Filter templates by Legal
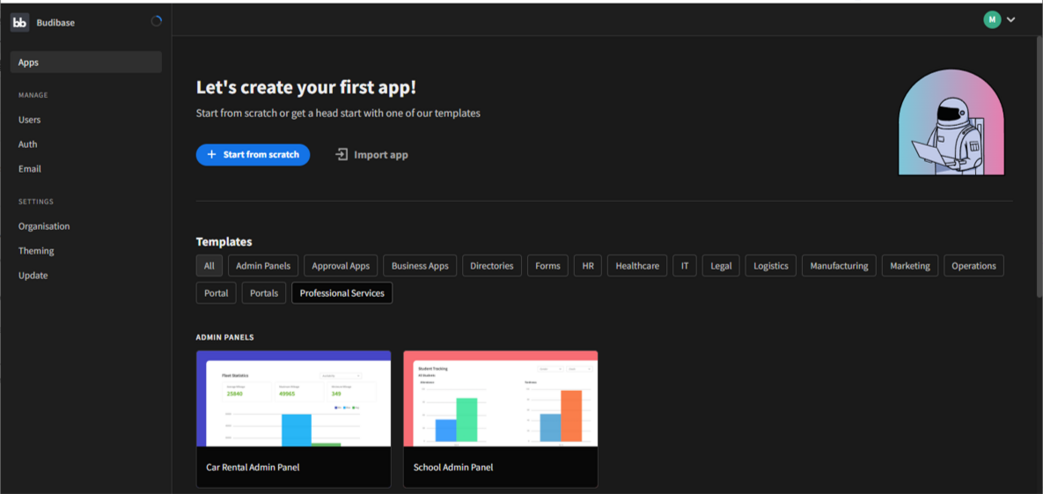1043x494 pixels. pyautogui.click(x=720, y=266)
